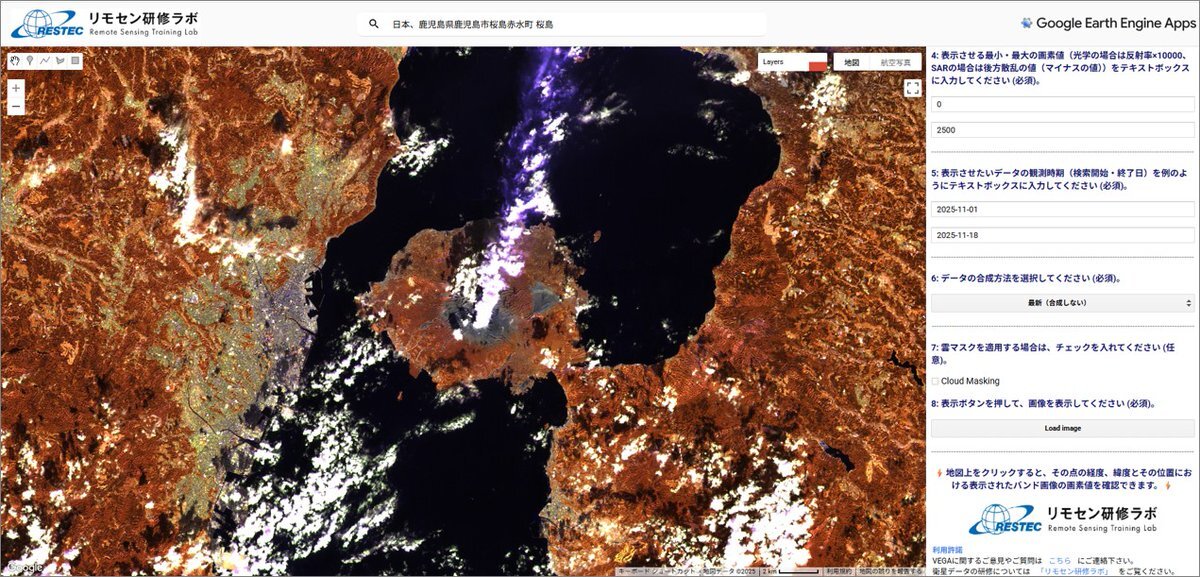Screen dimensions: 1200x577
Task: Enable the Cloud Masking checkbox
Action: pos(935,381)
